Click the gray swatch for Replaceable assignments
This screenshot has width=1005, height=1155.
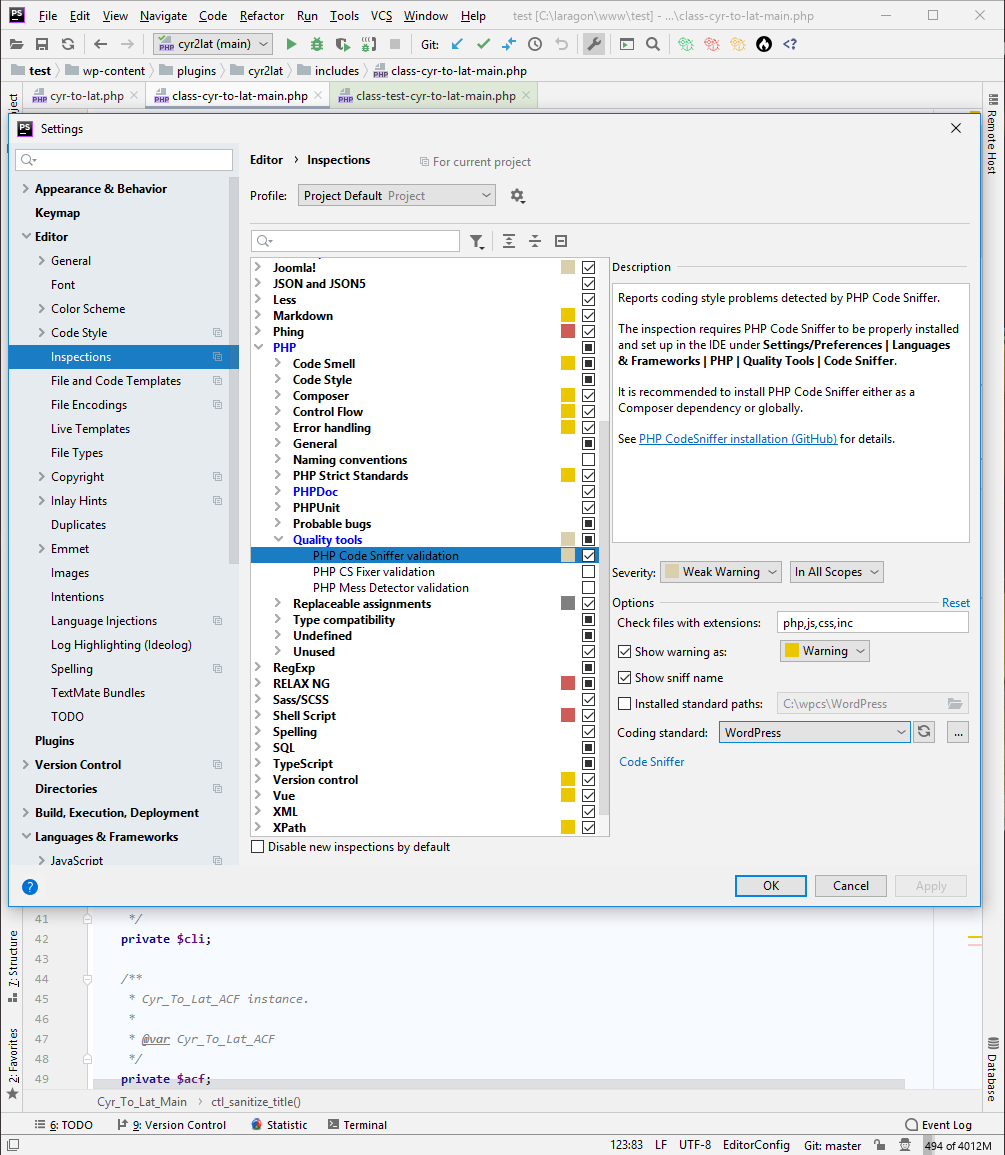point(567,603)
